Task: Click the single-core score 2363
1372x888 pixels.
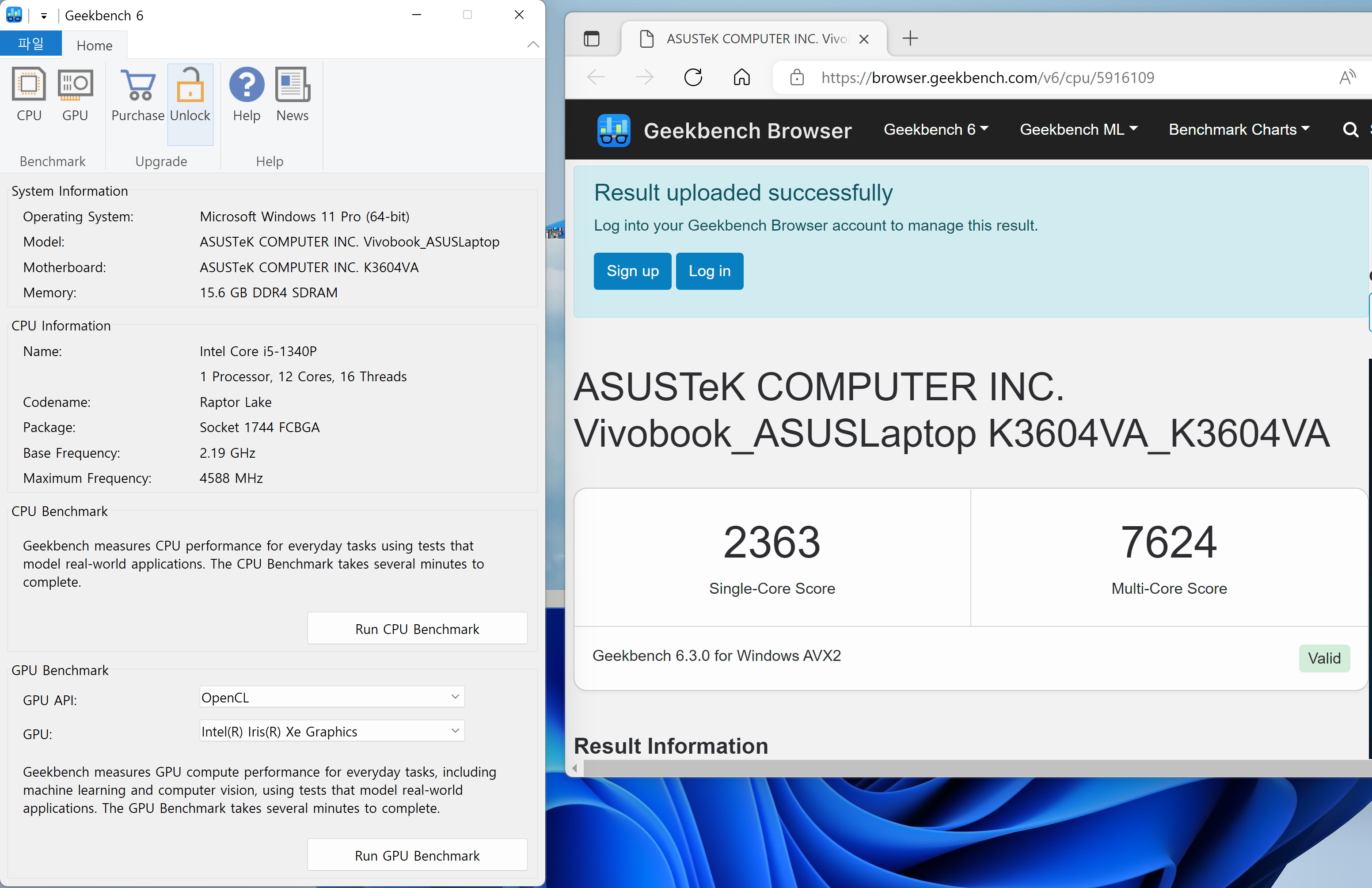Action: point(772,542)
